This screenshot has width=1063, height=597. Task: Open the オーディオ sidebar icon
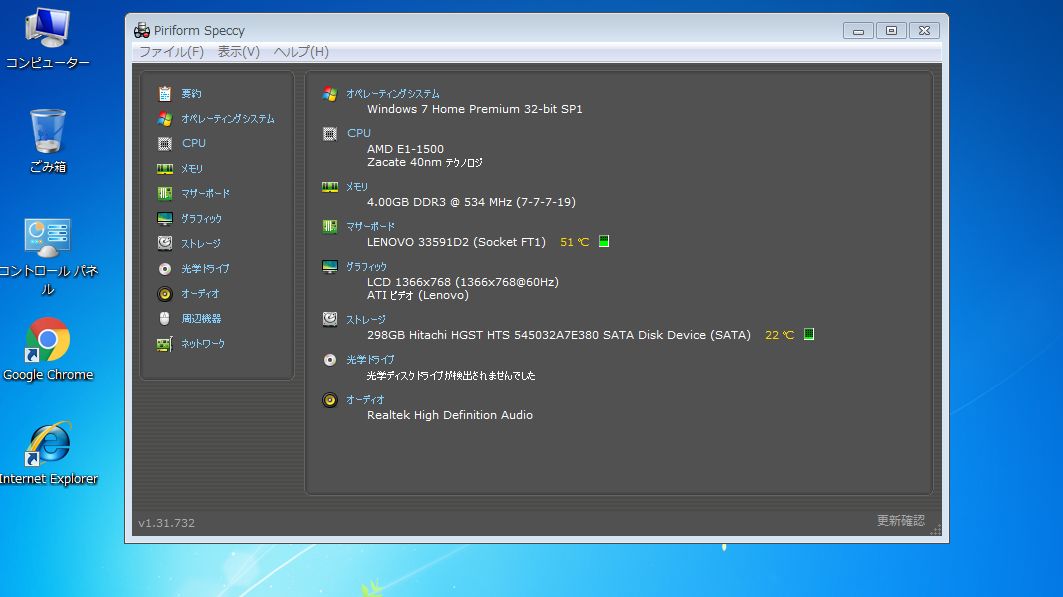[164, 293]
